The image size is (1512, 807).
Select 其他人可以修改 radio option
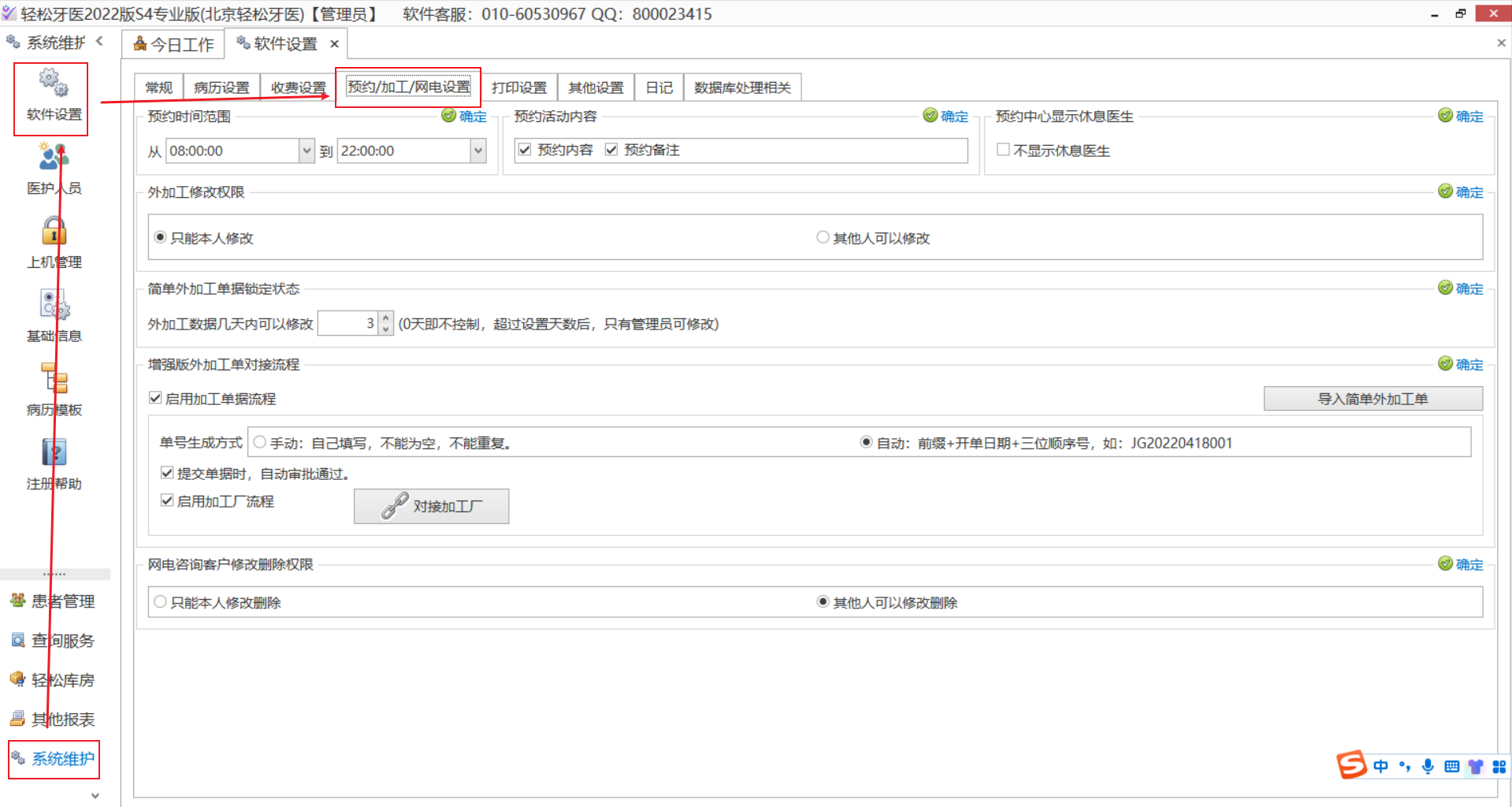pyautogui.click(x=823, y=237)
